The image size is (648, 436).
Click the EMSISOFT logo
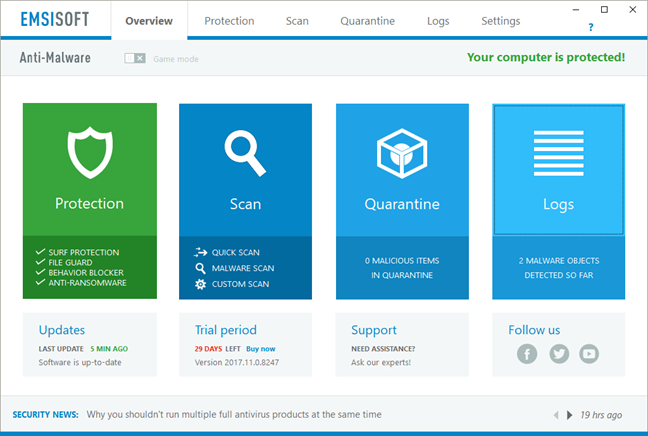[x=55, y=19]
